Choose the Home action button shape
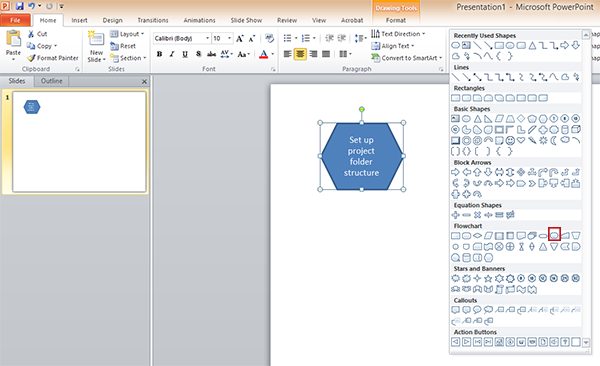 pyautogui.click(x=499, y=341)
